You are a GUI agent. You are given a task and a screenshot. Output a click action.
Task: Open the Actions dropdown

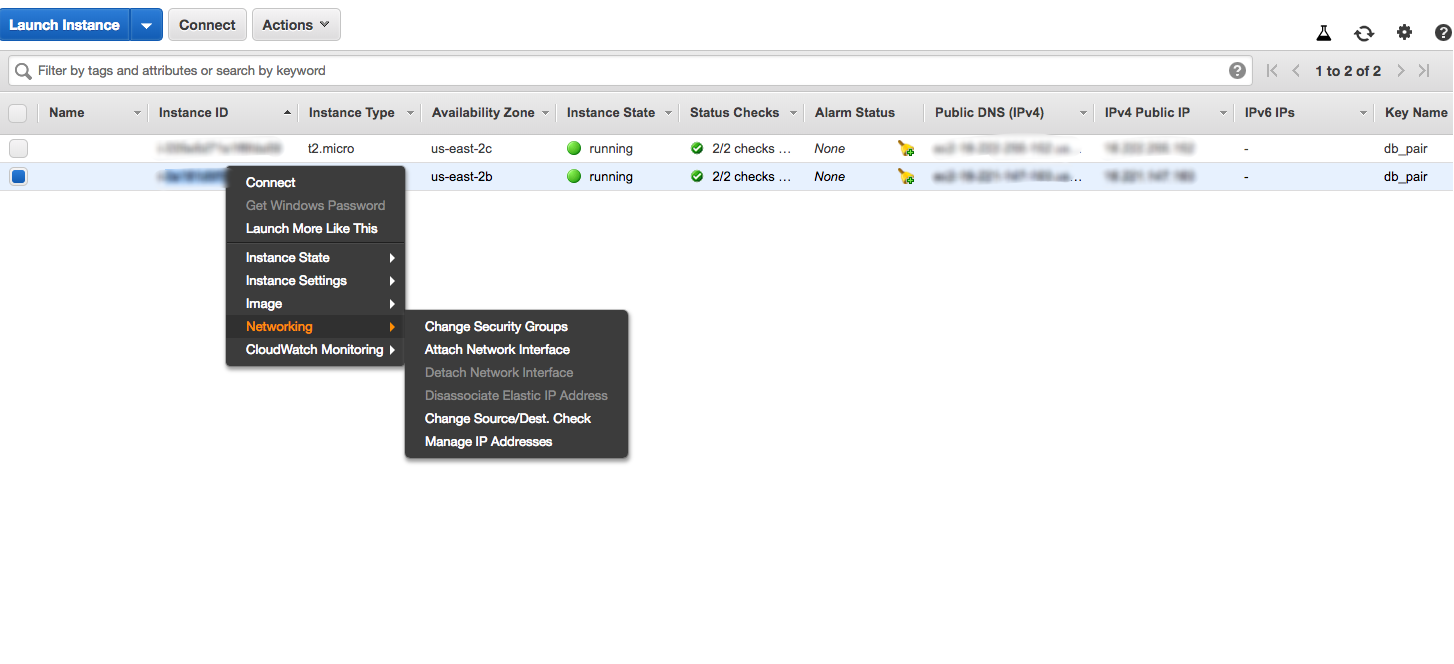point(296,25)
